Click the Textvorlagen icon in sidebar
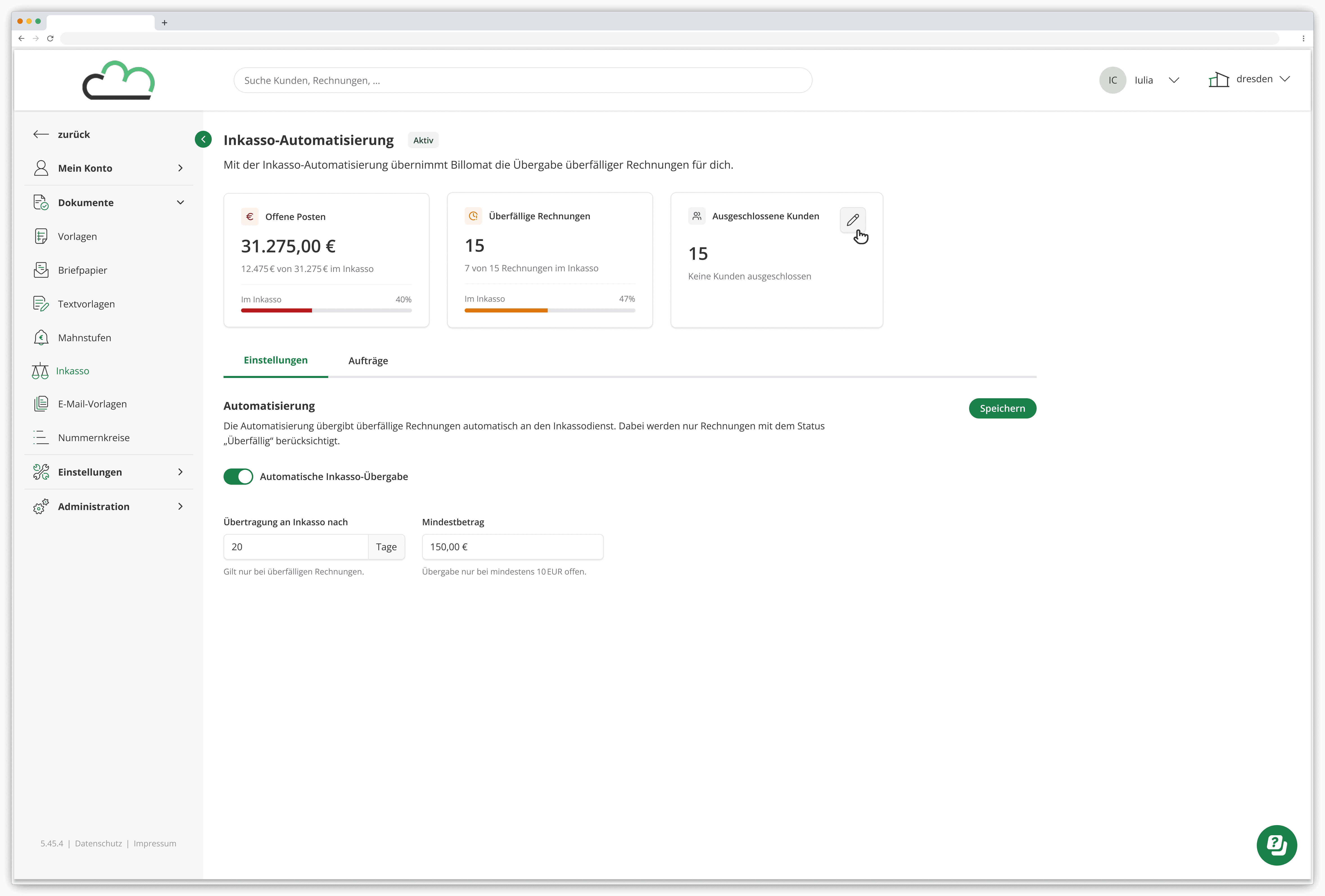 (41, 304)
